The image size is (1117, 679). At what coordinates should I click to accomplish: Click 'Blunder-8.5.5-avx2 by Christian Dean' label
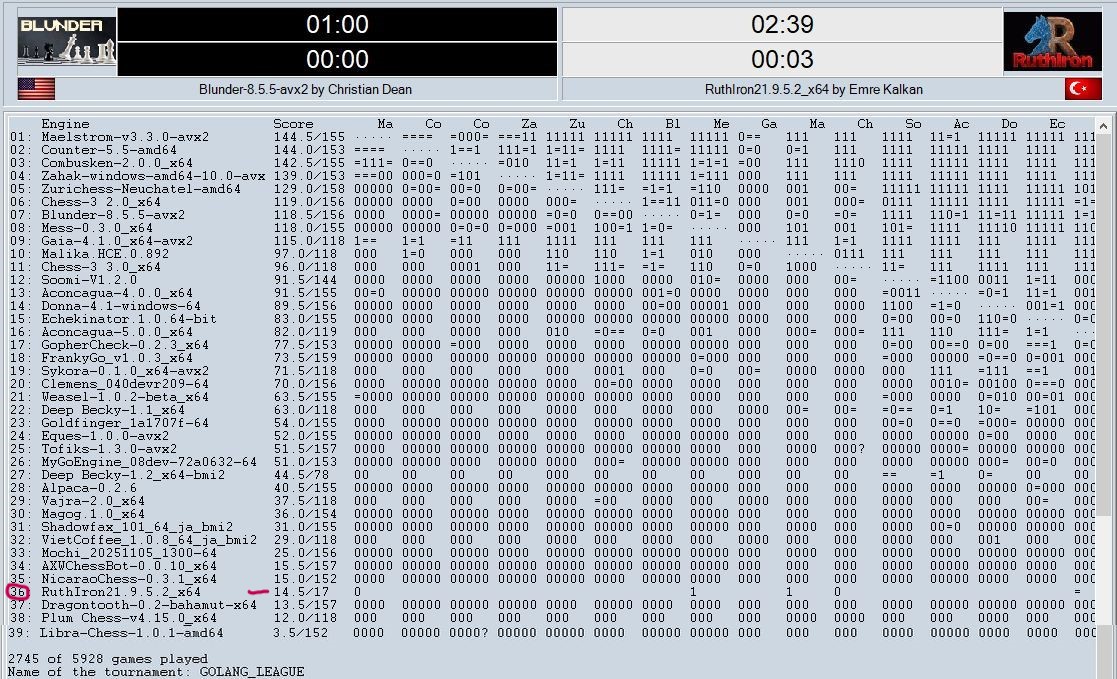pyautogui.click(x=305, y=89)
